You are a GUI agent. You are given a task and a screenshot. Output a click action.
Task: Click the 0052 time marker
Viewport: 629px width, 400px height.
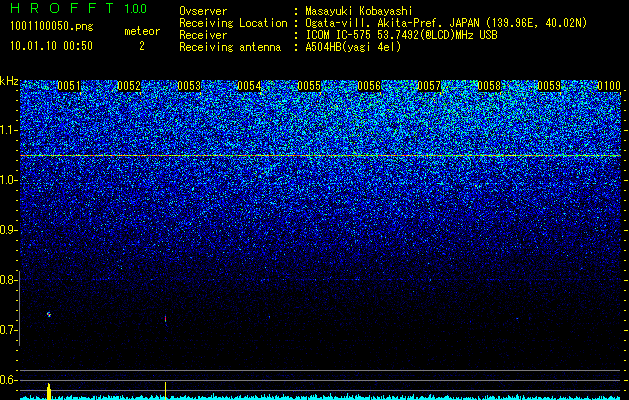pyautogui.click(x=129, y=86)
